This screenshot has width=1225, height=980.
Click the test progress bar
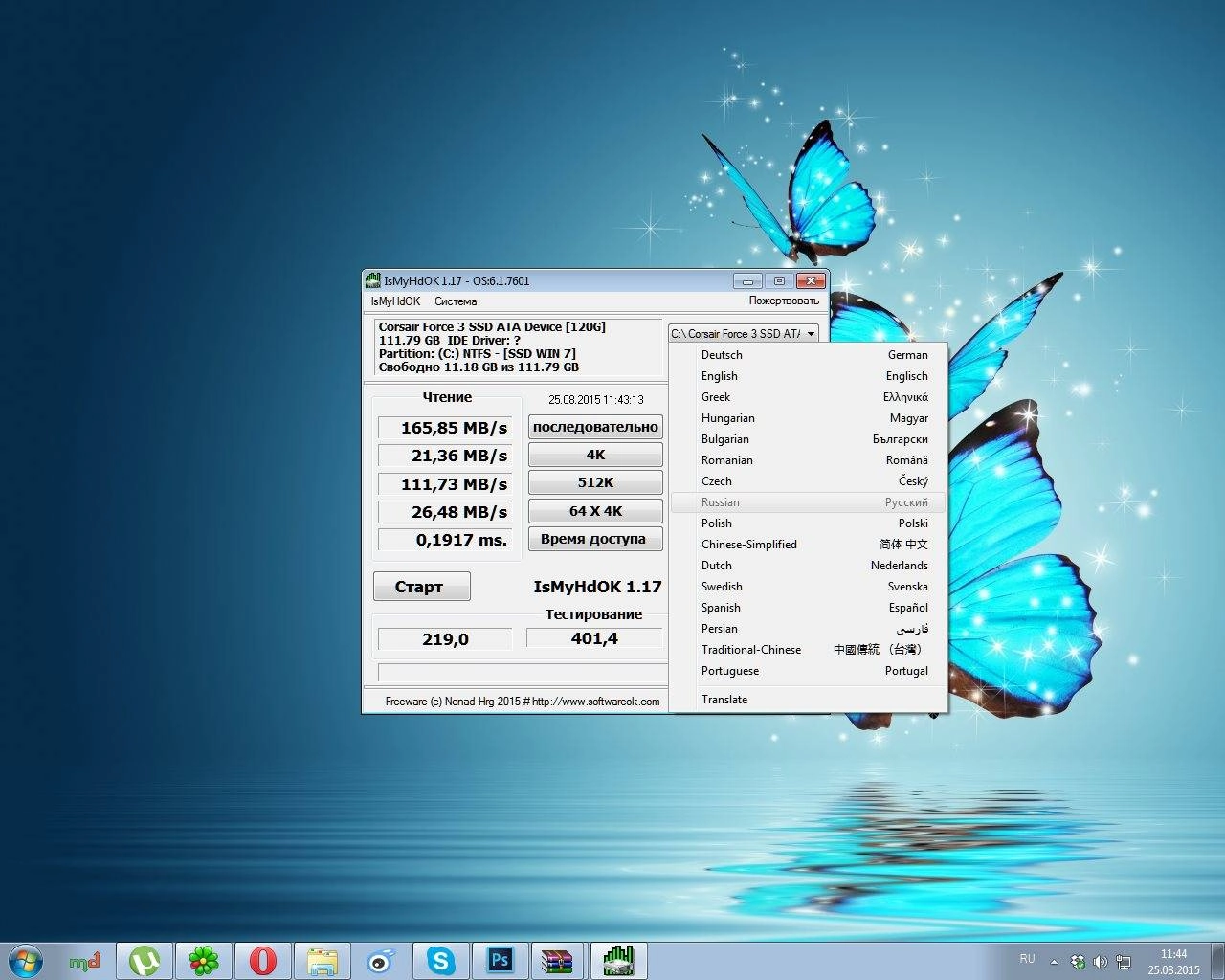523,672
